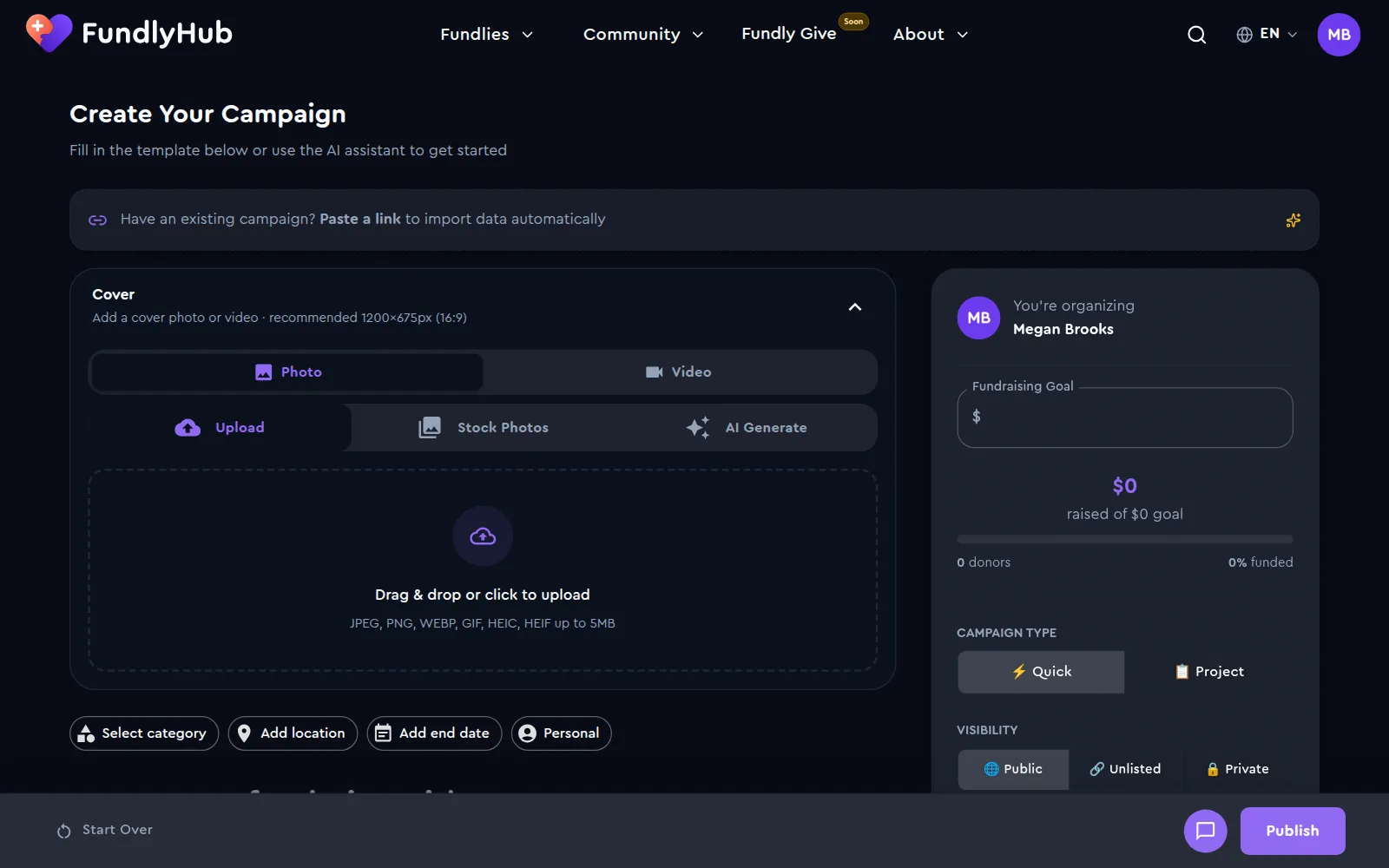
Task: Choose the AI Generate source
Action: tap(747, 428)
